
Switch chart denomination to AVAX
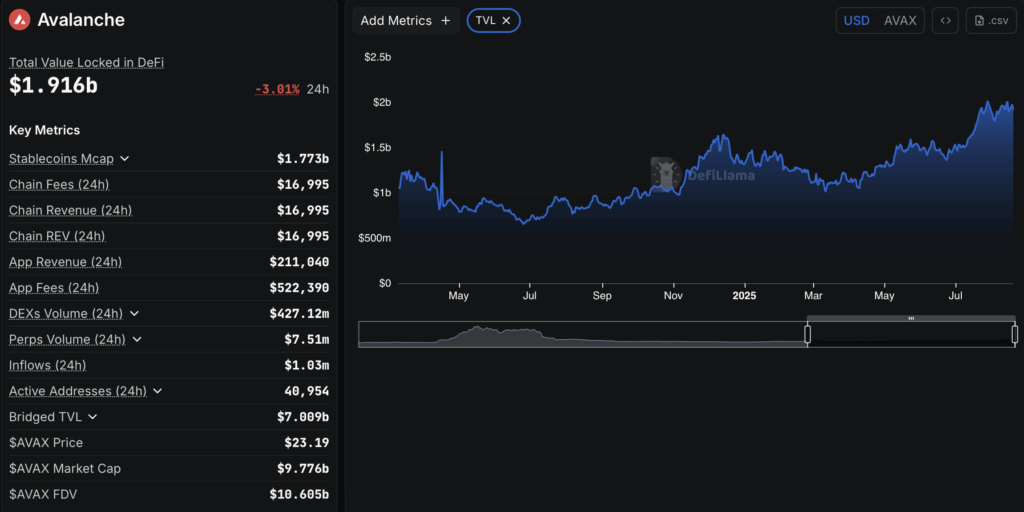click(x=900, y=20)
